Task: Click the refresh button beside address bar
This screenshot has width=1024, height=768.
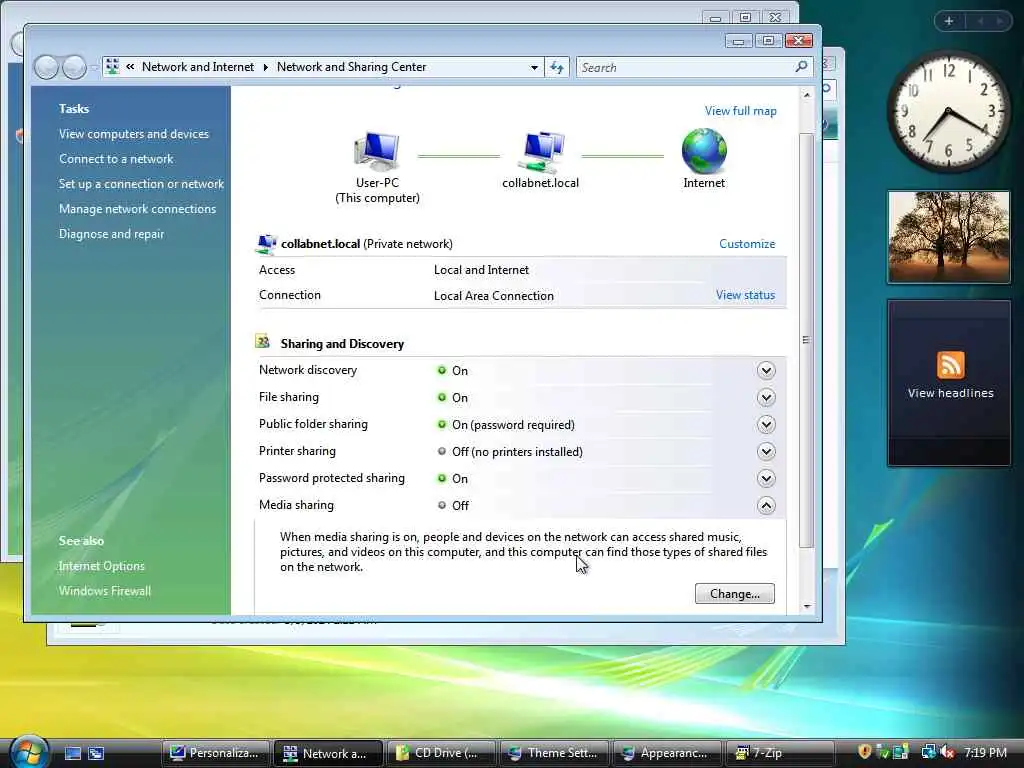Action: pyautogui.click(x=557, y=67)
